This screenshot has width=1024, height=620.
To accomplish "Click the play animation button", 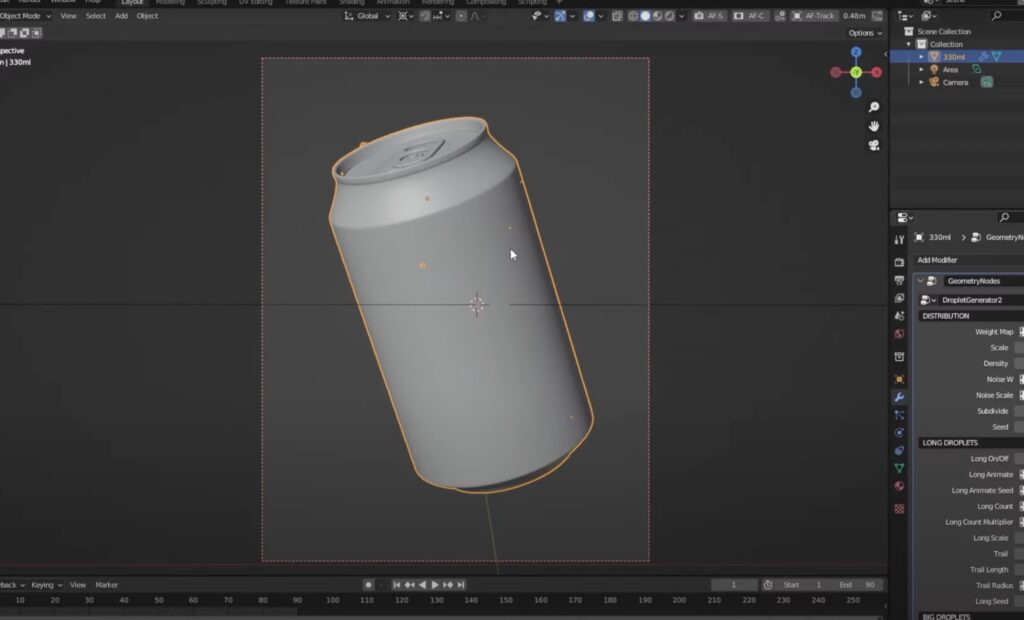I will point(435,585).
